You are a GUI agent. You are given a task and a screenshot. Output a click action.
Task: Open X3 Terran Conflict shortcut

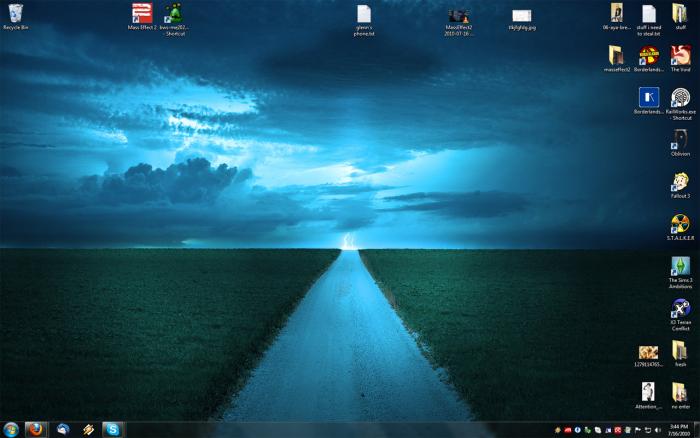tap(680, 309)
